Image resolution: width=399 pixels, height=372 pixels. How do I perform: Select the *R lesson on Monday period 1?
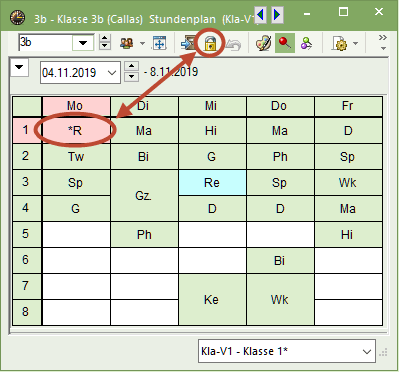point(76,130)
